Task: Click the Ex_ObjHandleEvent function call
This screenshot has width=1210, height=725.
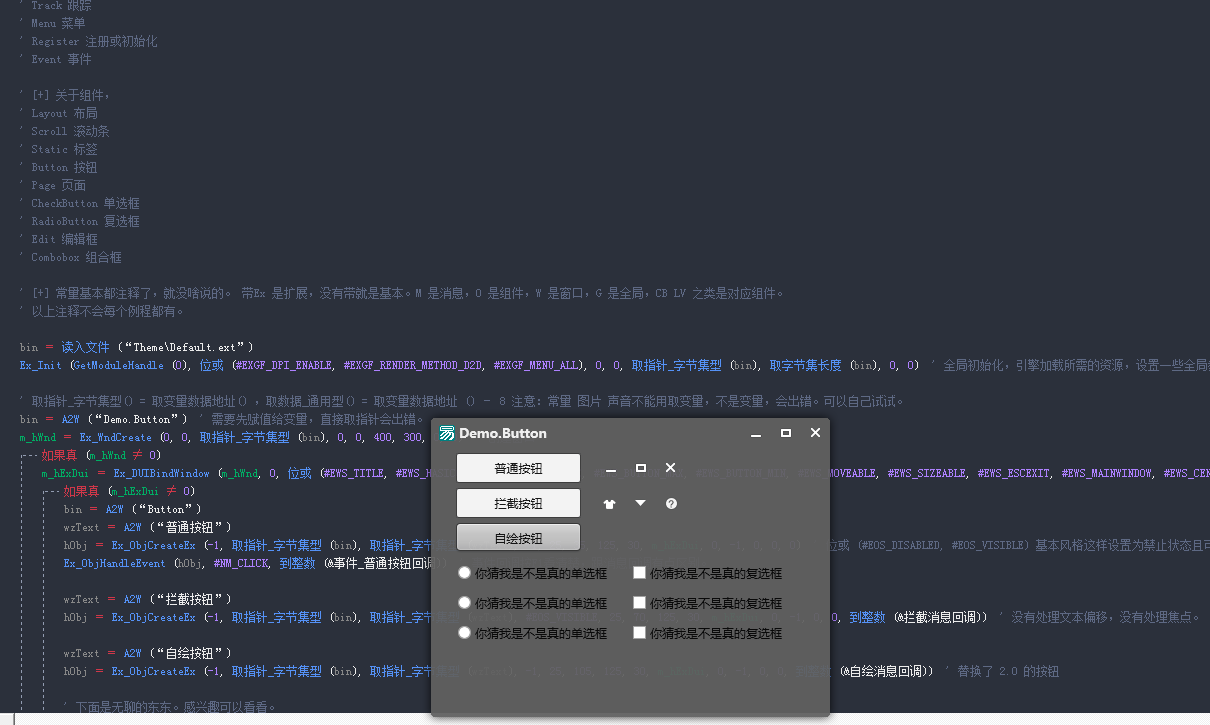Action: (x=116, y=563)
